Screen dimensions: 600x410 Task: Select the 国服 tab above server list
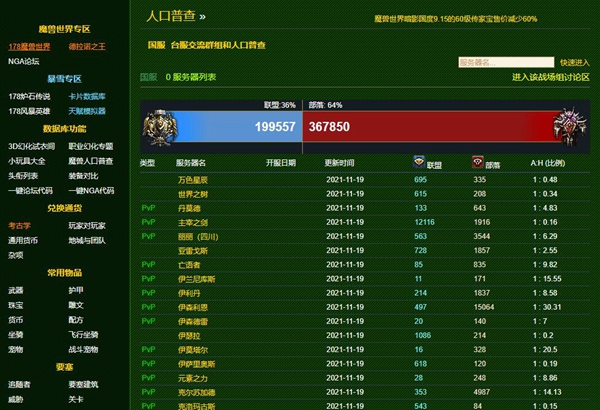(147, 76)
